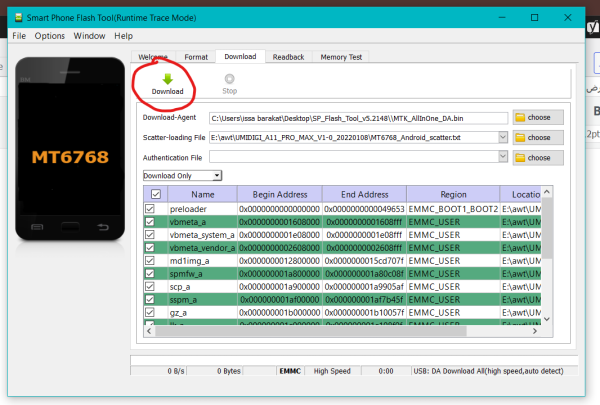Viewport: 600px width, 405px height.
Task: Uncheck the gz_a partition checkbox
Action: [150, 312]
